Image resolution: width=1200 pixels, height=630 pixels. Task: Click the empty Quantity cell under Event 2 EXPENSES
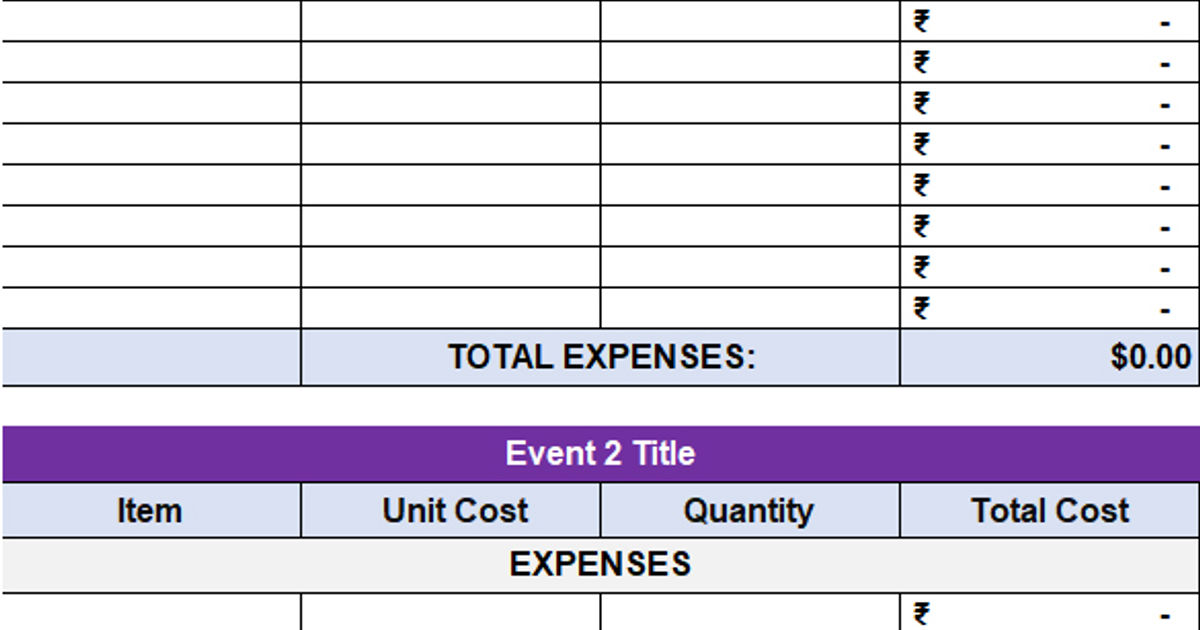(x=750, y=612)
